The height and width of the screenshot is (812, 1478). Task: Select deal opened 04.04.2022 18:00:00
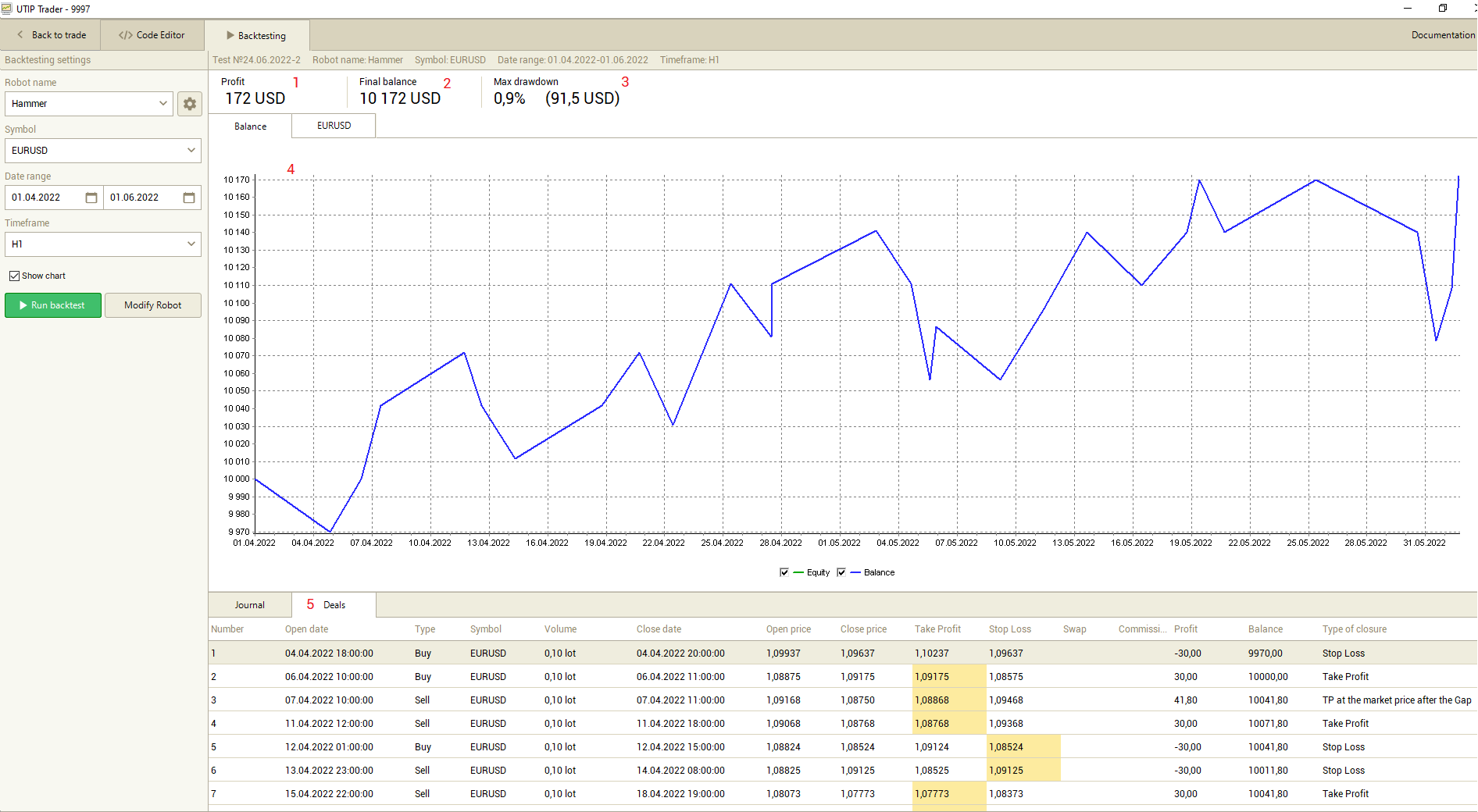pyautogui.click(x=842, y=654)
